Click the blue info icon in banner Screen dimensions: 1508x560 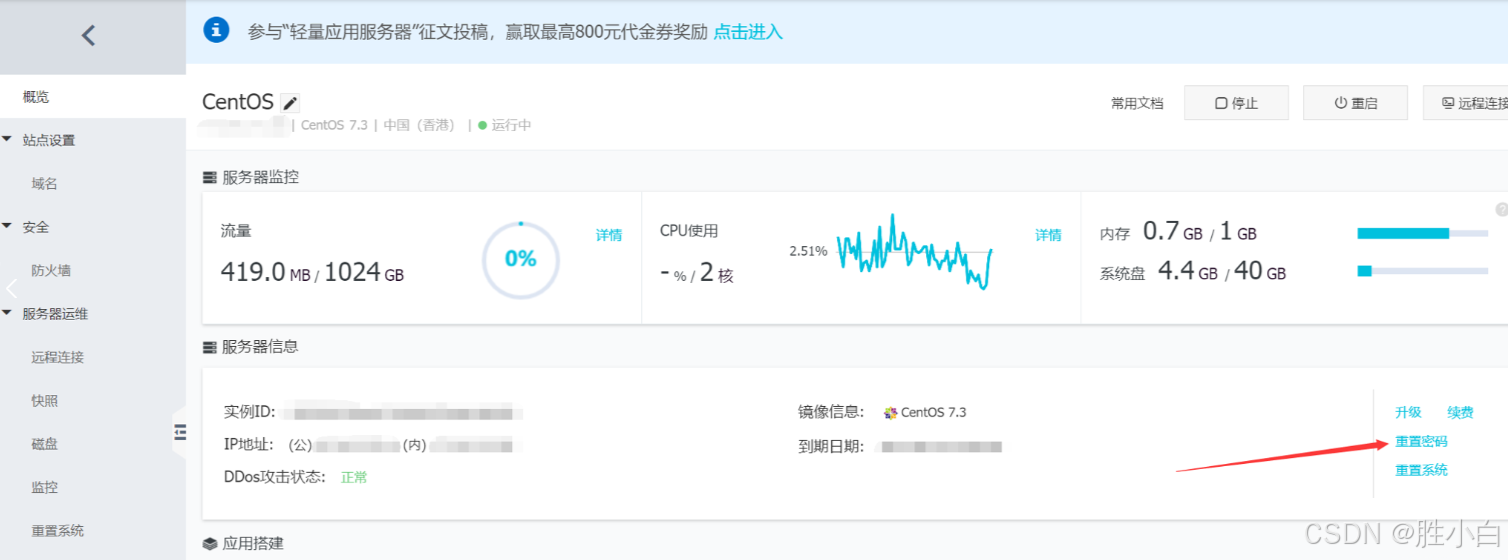click(216, 30)
